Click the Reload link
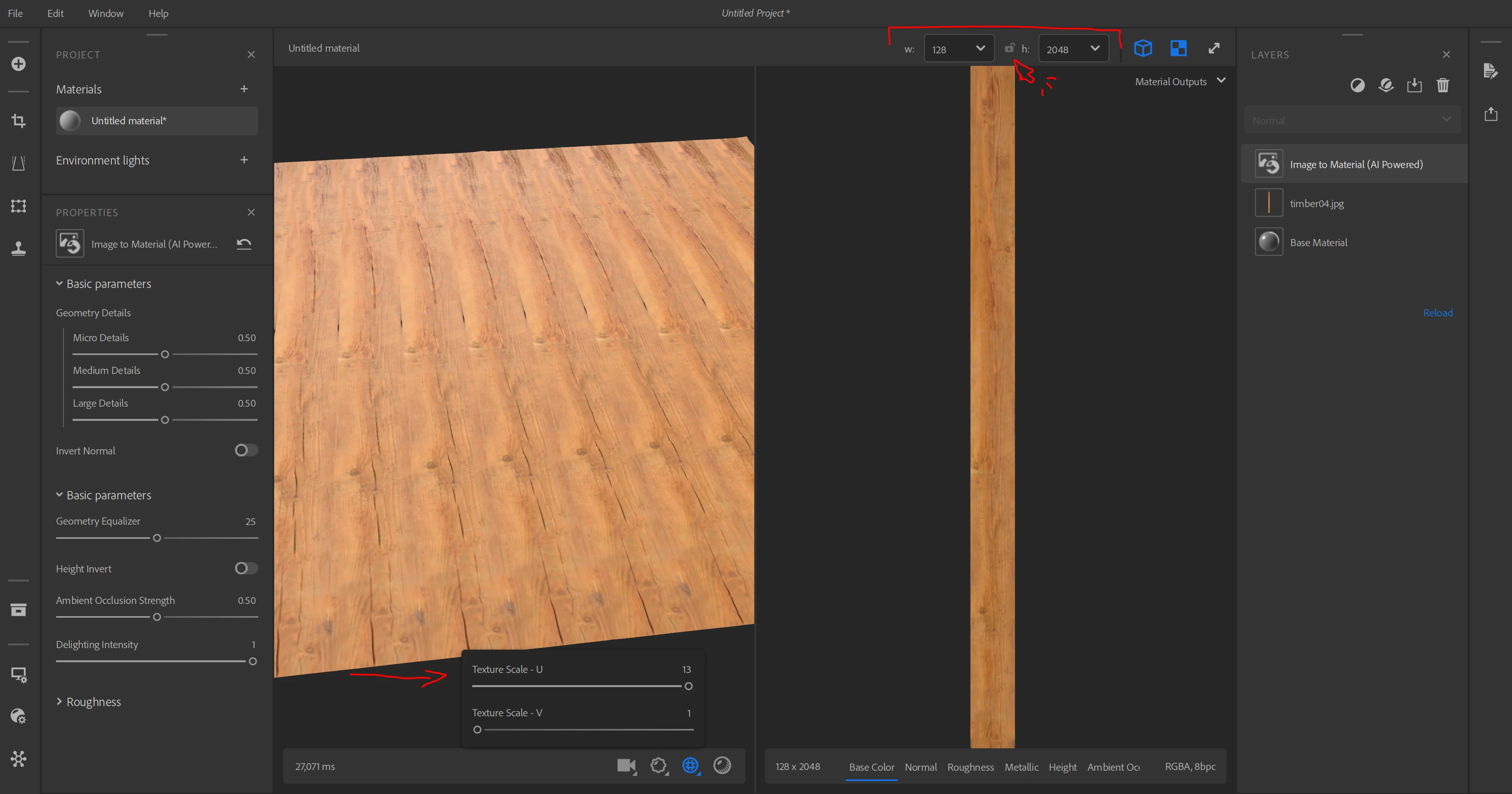The width and height of the screenshot is (1512, 794). coord(1437,313)
